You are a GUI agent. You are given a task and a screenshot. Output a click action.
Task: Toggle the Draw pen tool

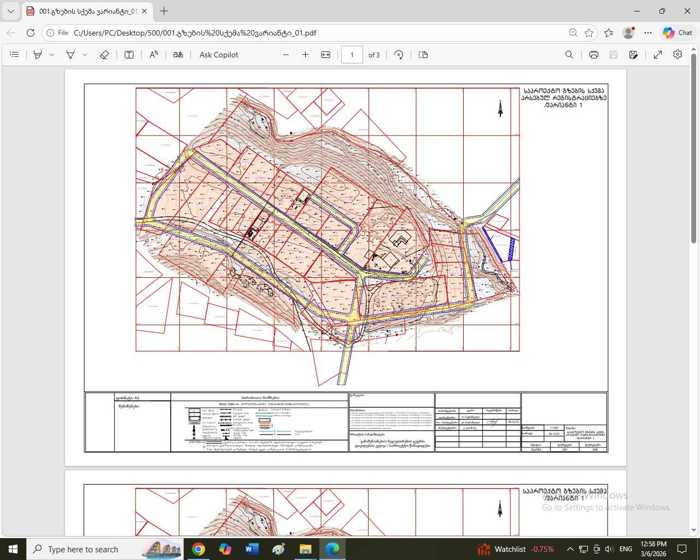coord(70,55)
